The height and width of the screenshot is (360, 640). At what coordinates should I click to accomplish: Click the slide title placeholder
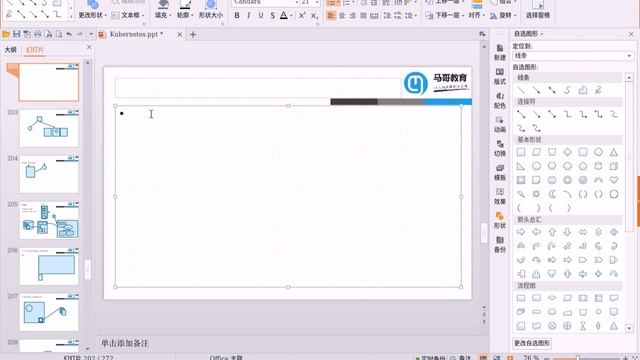[258, 88]
